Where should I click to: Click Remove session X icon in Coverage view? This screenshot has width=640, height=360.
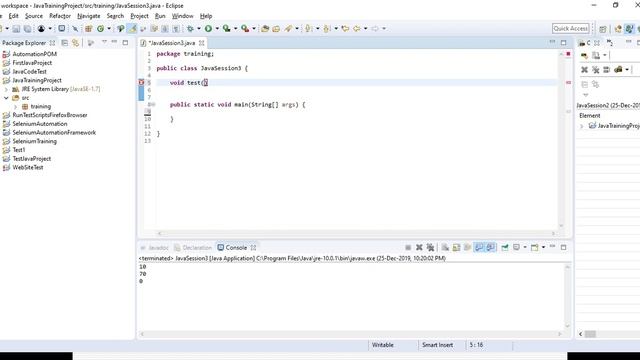(584, 70)
